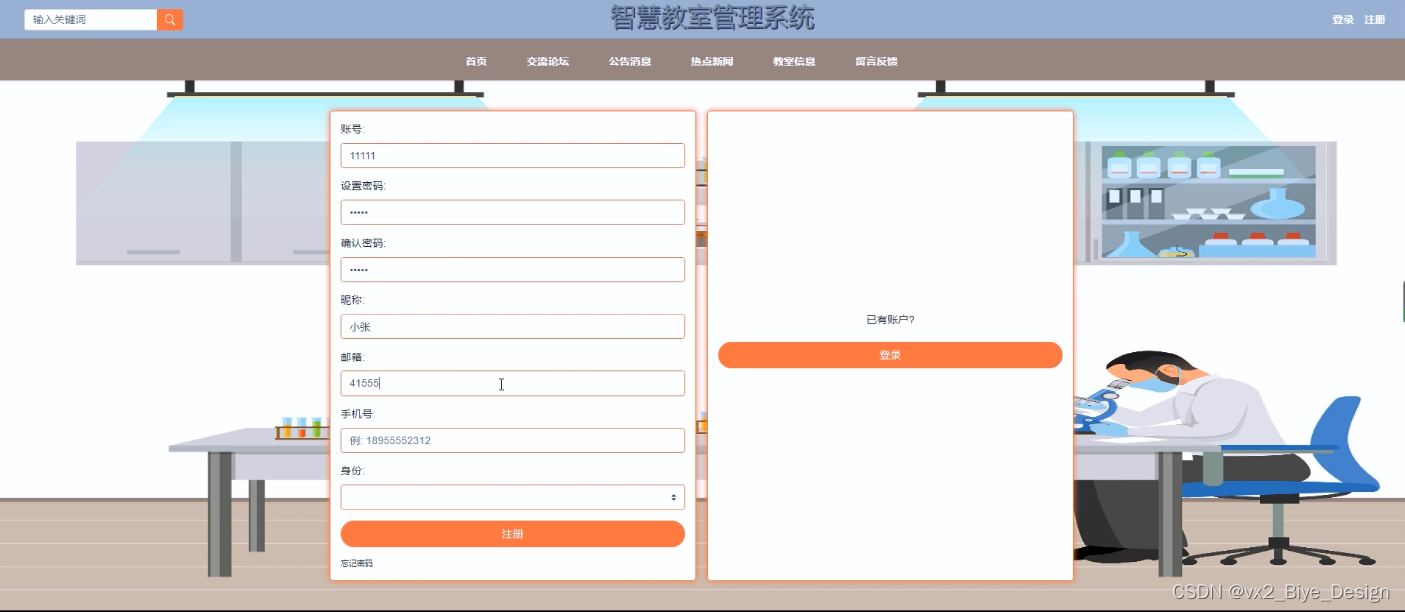Image resolution: width=1405 pixels, height=612 pixels.
Task: Expand the 身份 identity dropdown
Action: pyautogui.click(x=512, y=497)
